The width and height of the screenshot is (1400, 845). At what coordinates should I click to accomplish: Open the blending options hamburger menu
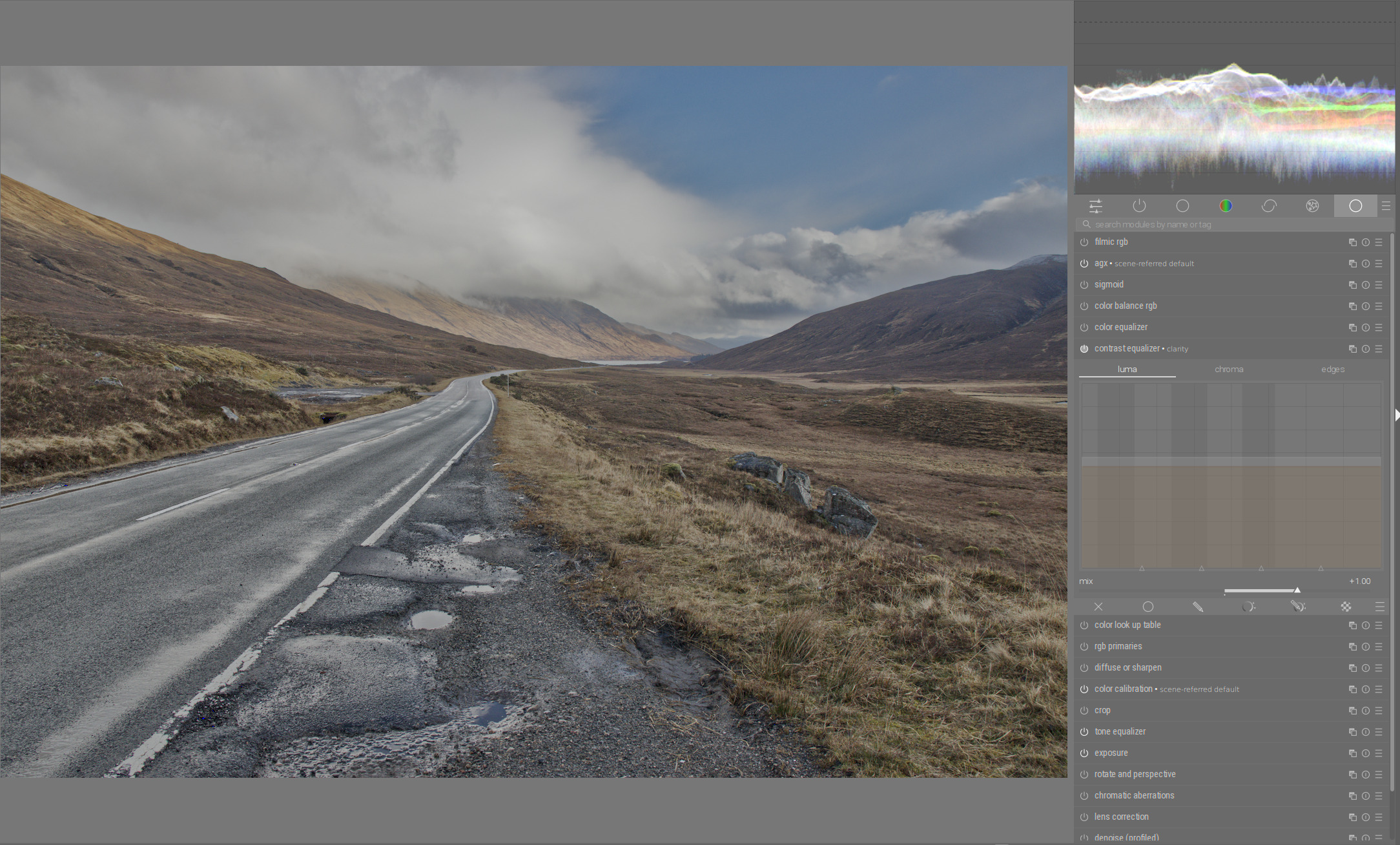[x=1380, y=607]
